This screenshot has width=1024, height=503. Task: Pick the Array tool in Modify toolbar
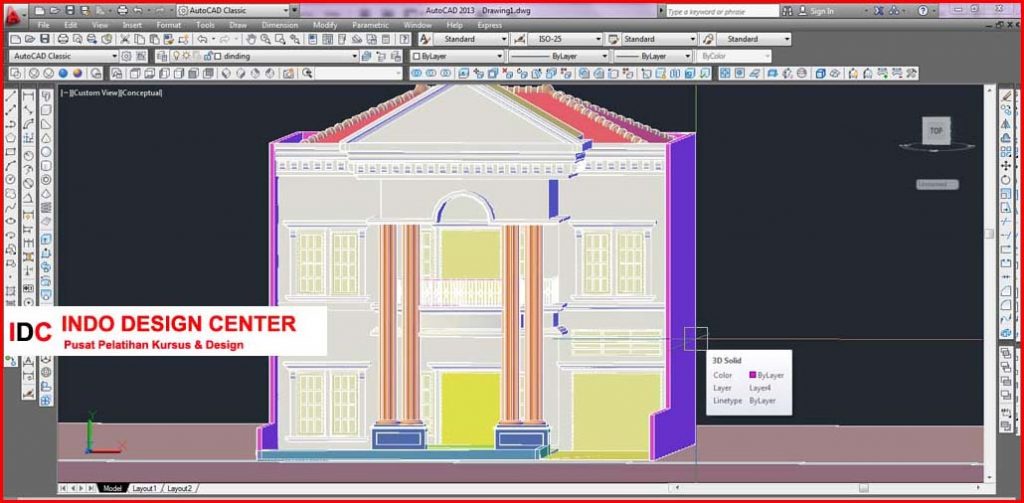click(x=1006, y=152)
